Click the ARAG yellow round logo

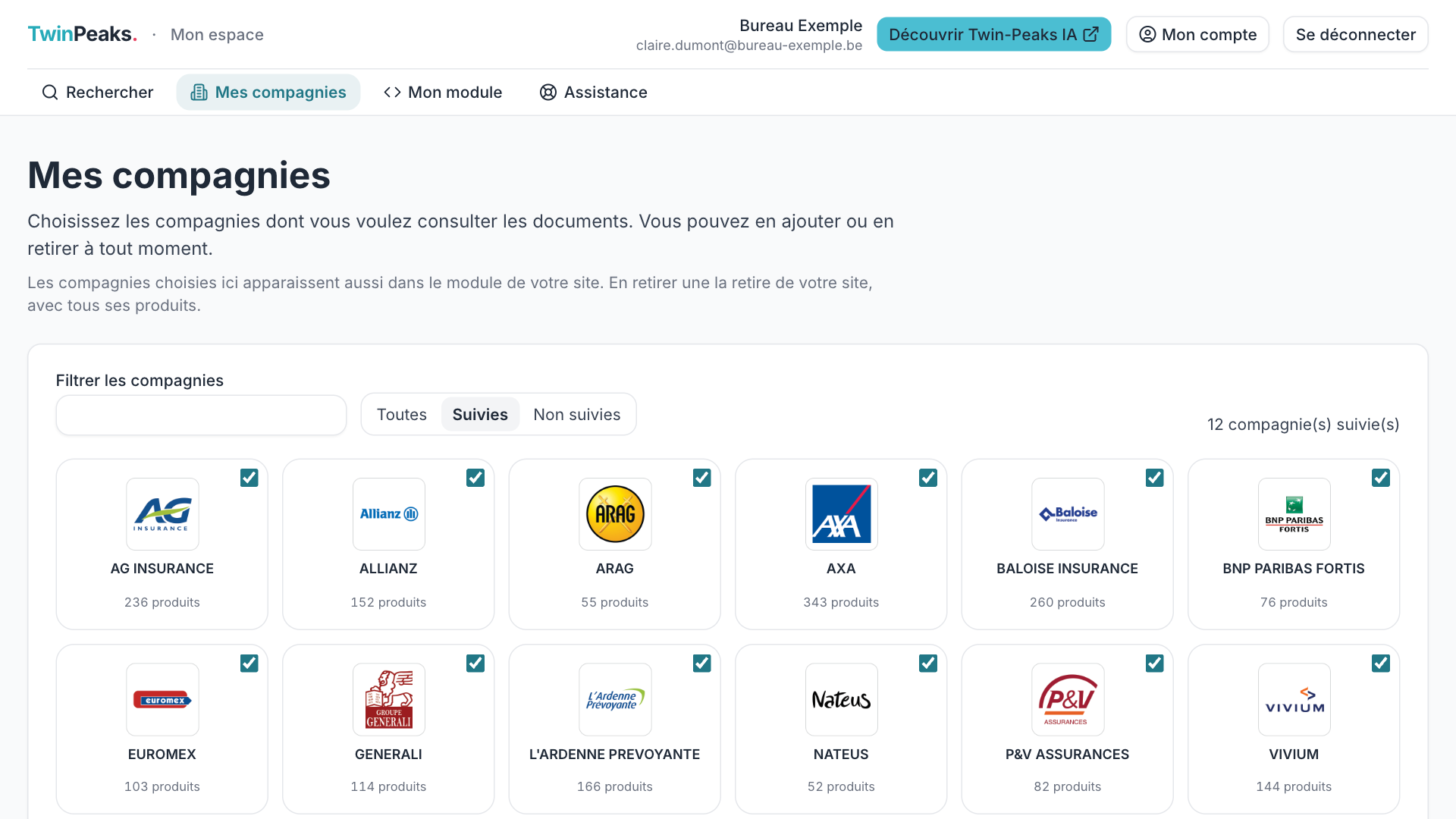(615, 514)
